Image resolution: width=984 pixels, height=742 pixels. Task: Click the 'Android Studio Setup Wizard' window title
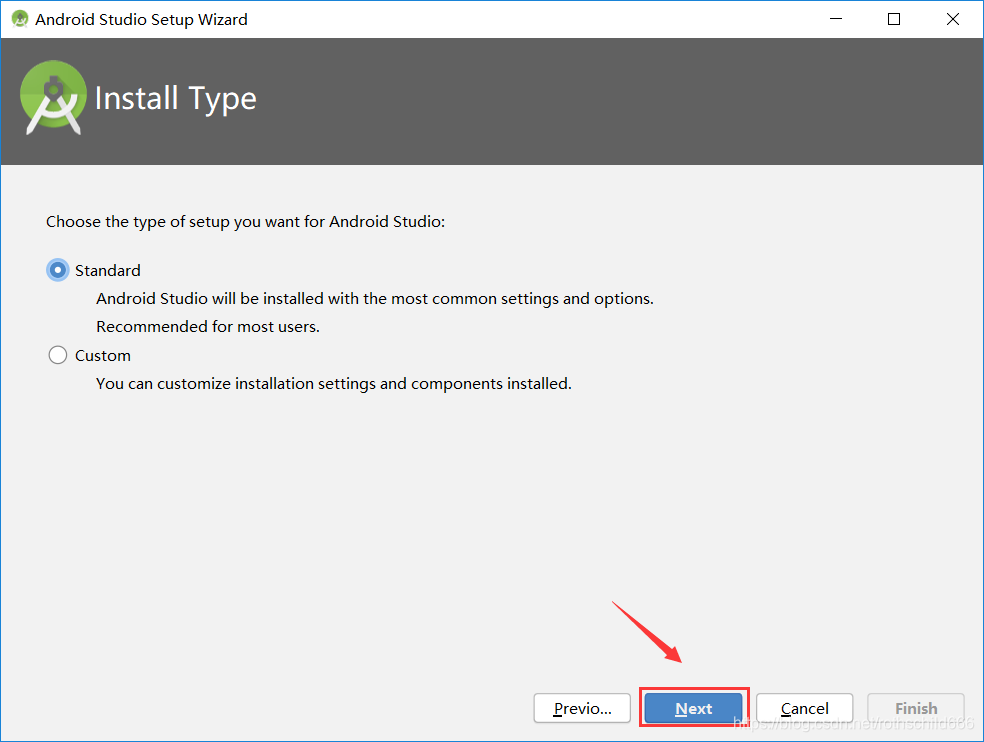click(x=141, y=19)
